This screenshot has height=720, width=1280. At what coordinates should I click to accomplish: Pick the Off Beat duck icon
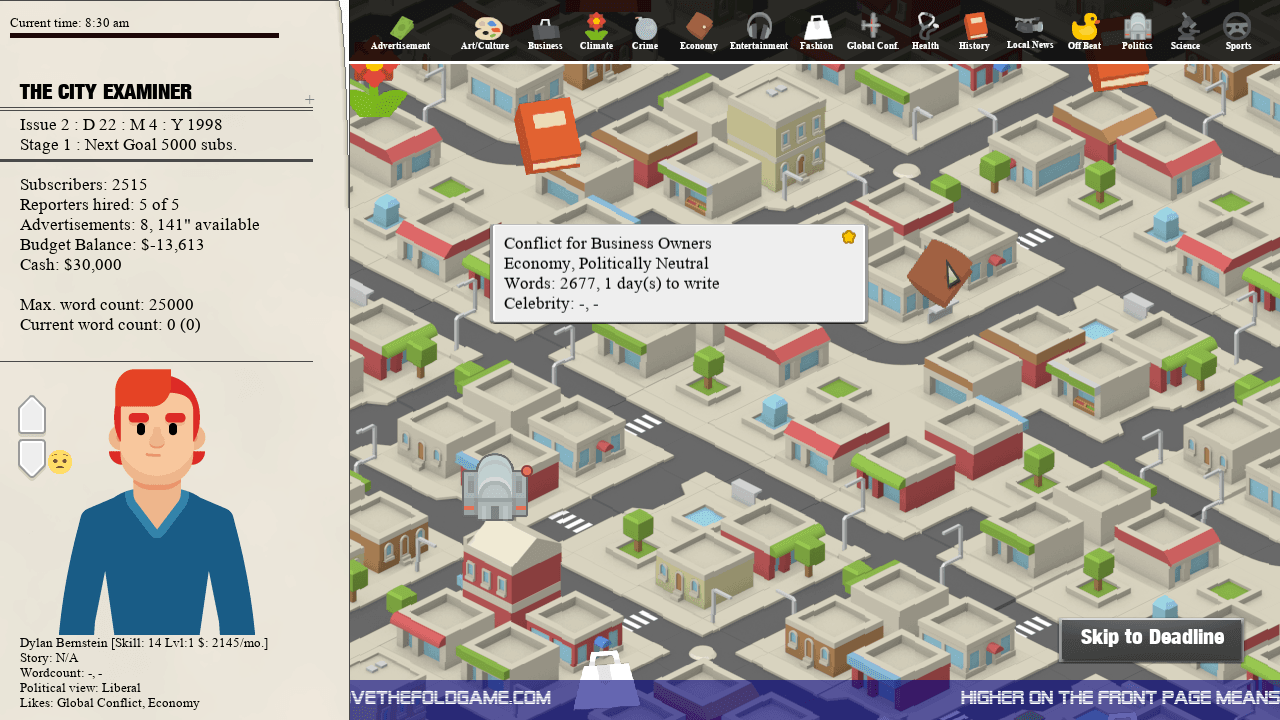1084,31
